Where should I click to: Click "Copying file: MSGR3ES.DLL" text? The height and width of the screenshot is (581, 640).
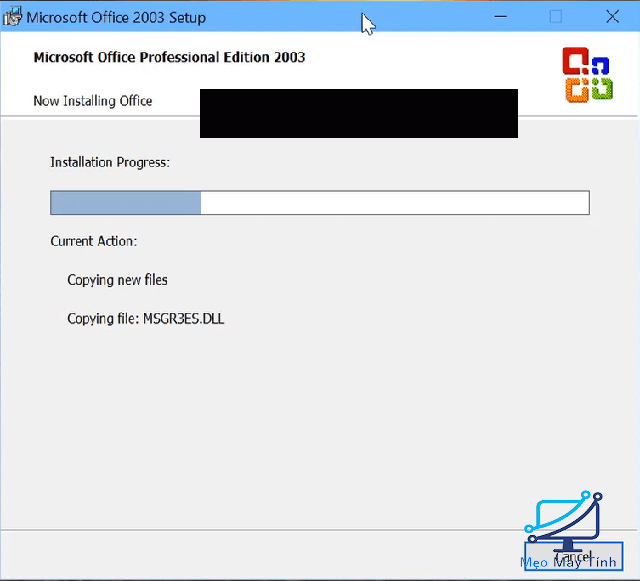(x=146, y=319)
